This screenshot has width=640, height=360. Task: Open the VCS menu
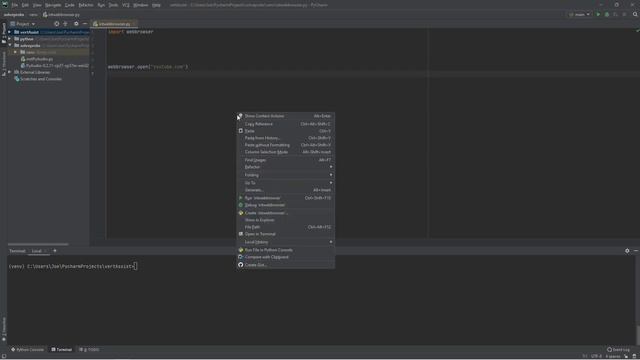point(126,5)
